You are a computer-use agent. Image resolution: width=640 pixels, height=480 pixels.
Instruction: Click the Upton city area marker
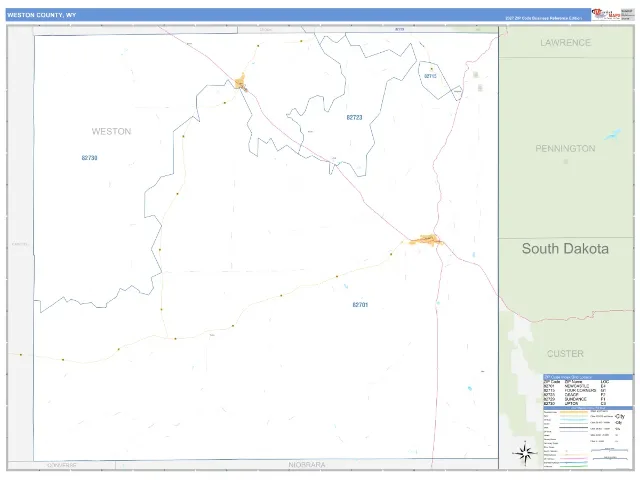pyautogui.click(x=240, y=82)
